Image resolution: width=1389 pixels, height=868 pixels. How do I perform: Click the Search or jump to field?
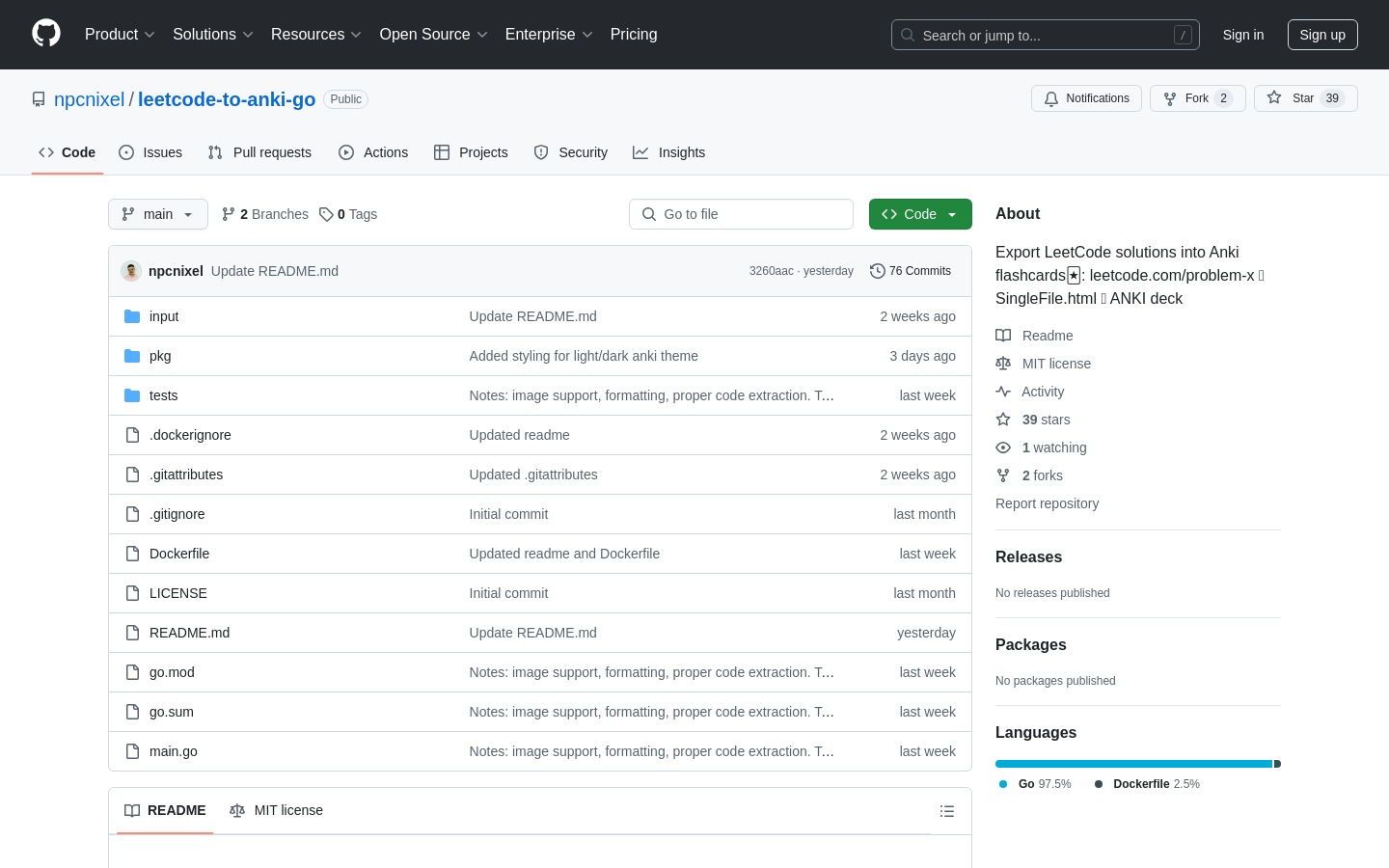[1046, 35]
